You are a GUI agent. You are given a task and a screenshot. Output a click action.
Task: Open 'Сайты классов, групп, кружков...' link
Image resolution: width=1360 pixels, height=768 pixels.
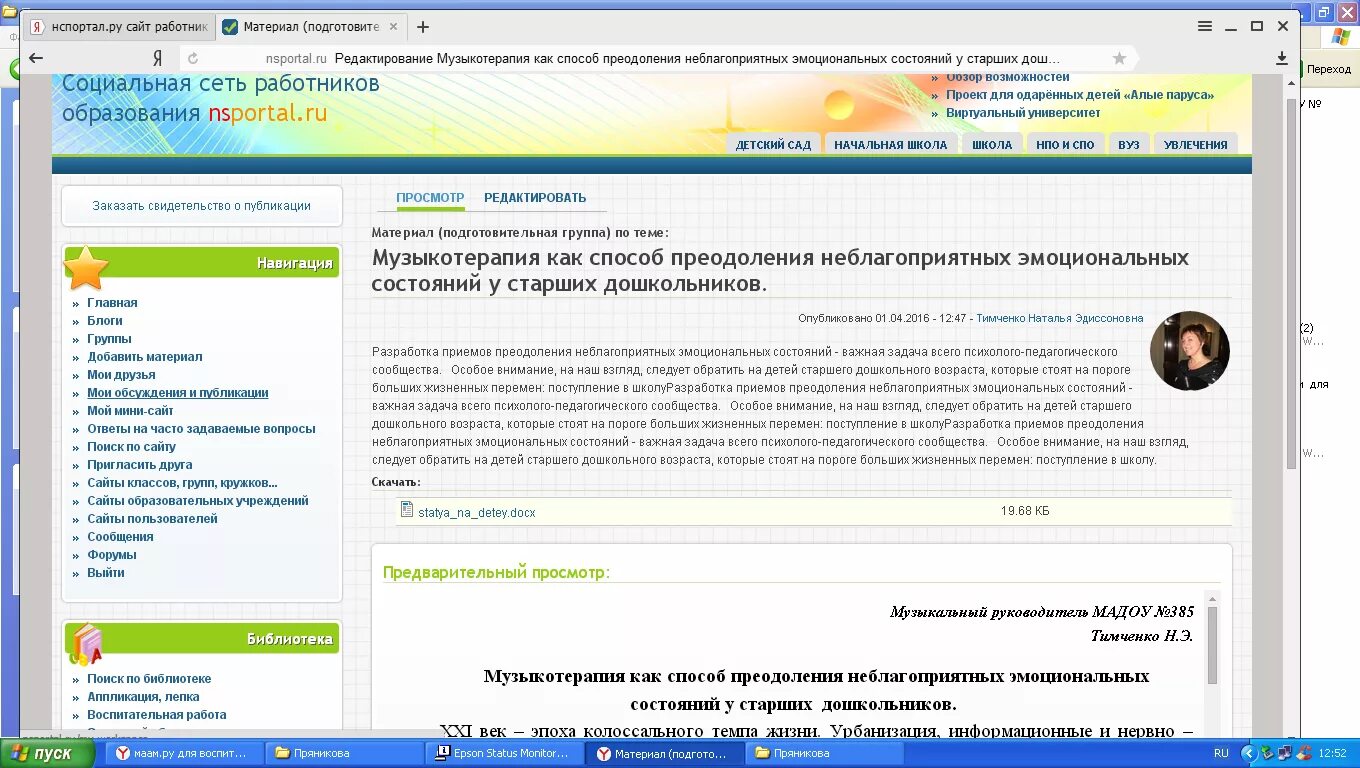(x=182, y=483)
